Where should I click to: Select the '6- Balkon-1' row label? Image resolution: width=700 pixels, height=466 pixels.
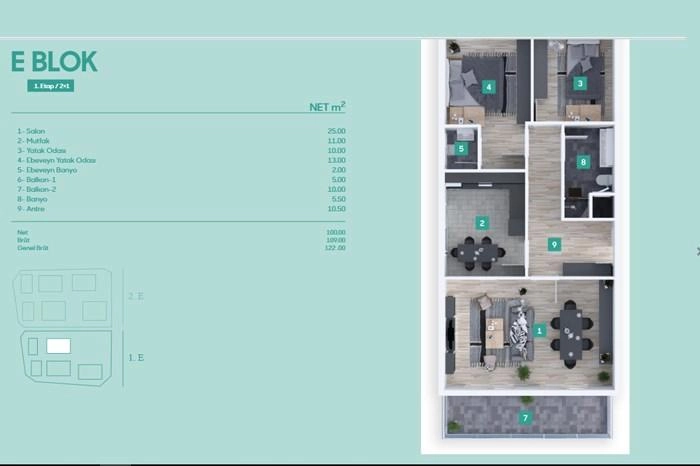[x=37, y=179]
